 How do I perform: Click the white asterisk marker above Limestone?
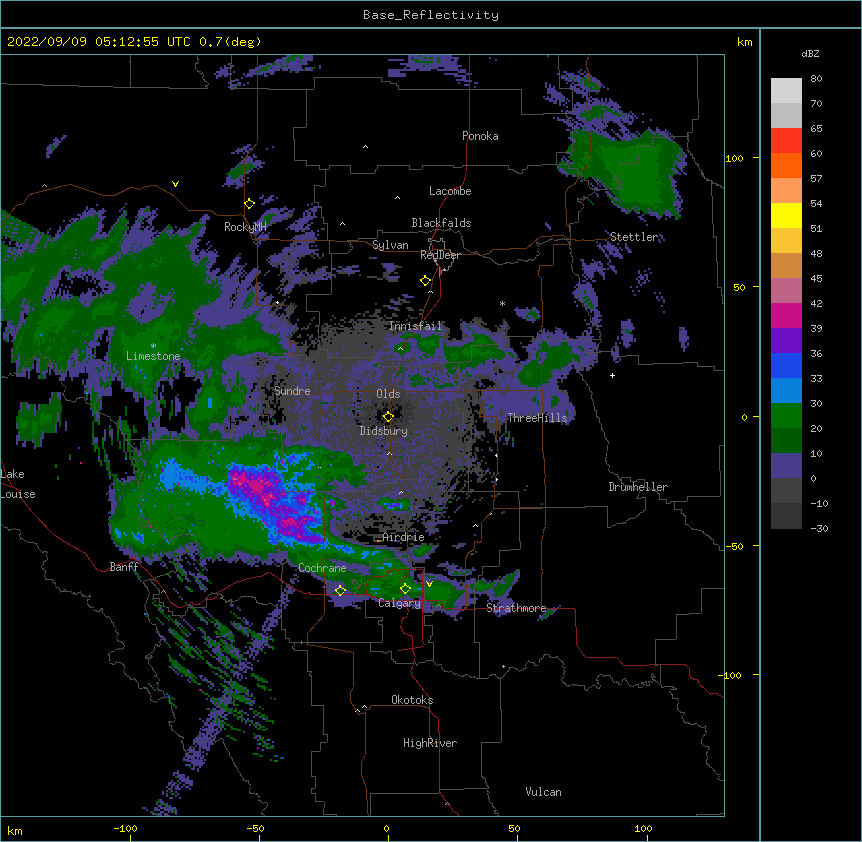point(153,346)
